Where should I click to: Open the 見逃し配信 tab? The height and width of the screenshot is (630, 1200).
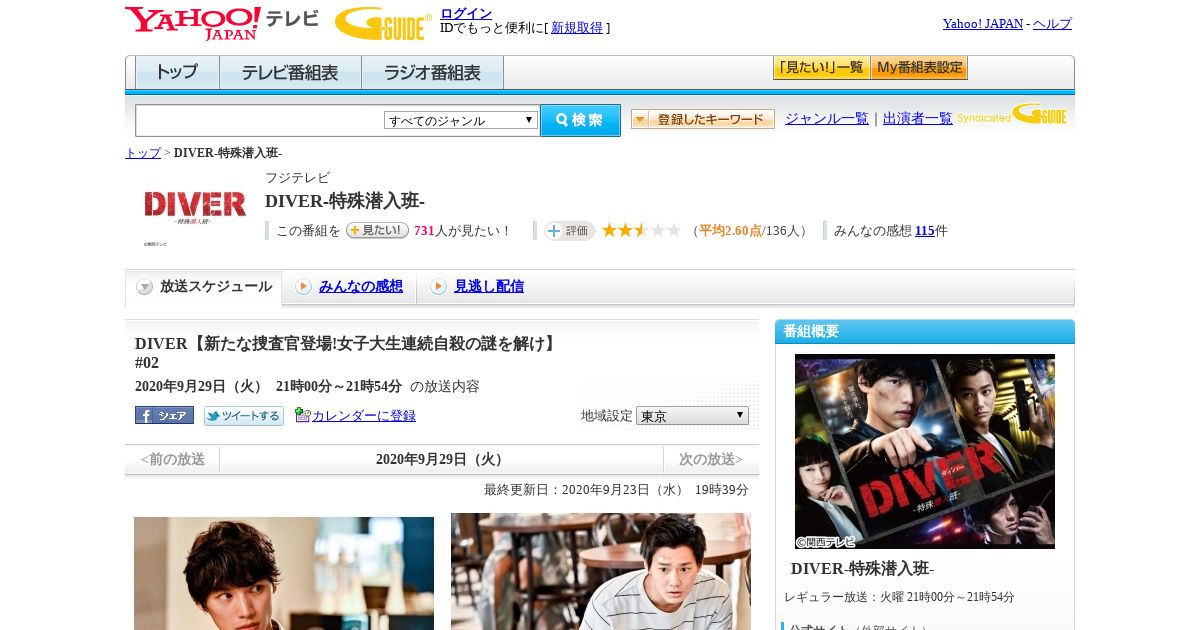489,287
